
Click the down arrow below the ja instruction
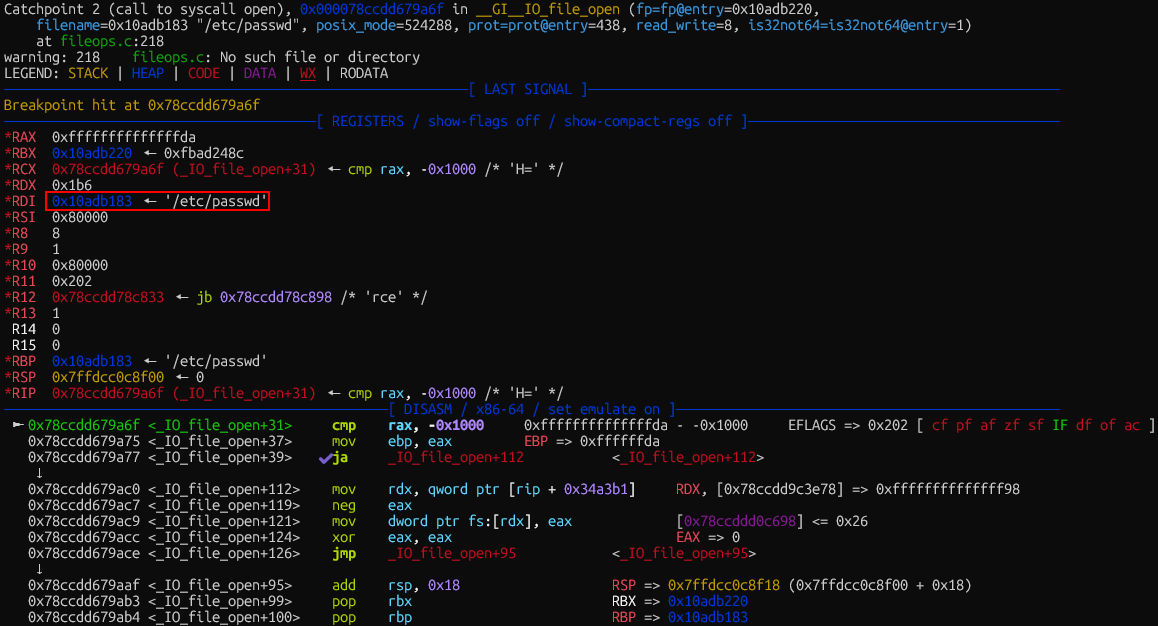tap(38, 473)
